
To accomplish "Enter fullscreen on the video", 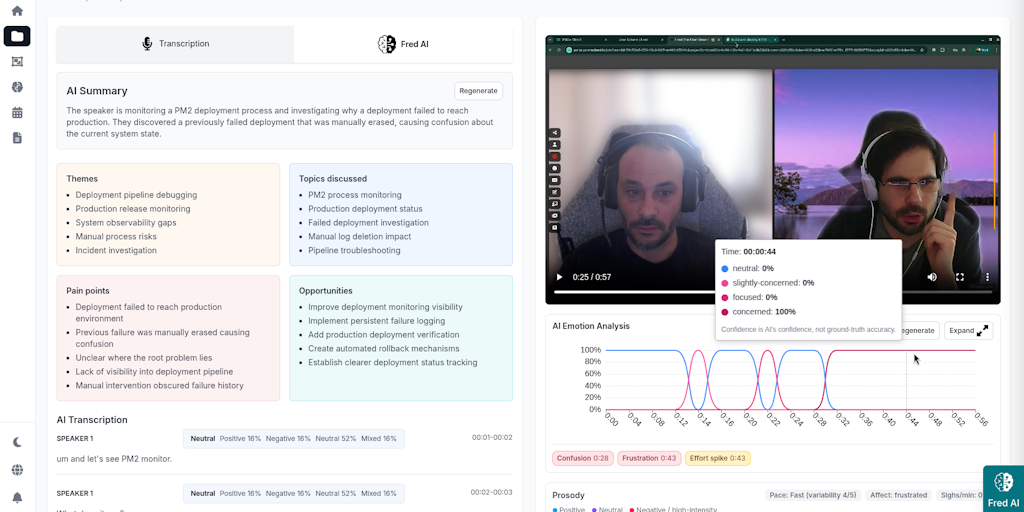I will [x=960, y=277].
